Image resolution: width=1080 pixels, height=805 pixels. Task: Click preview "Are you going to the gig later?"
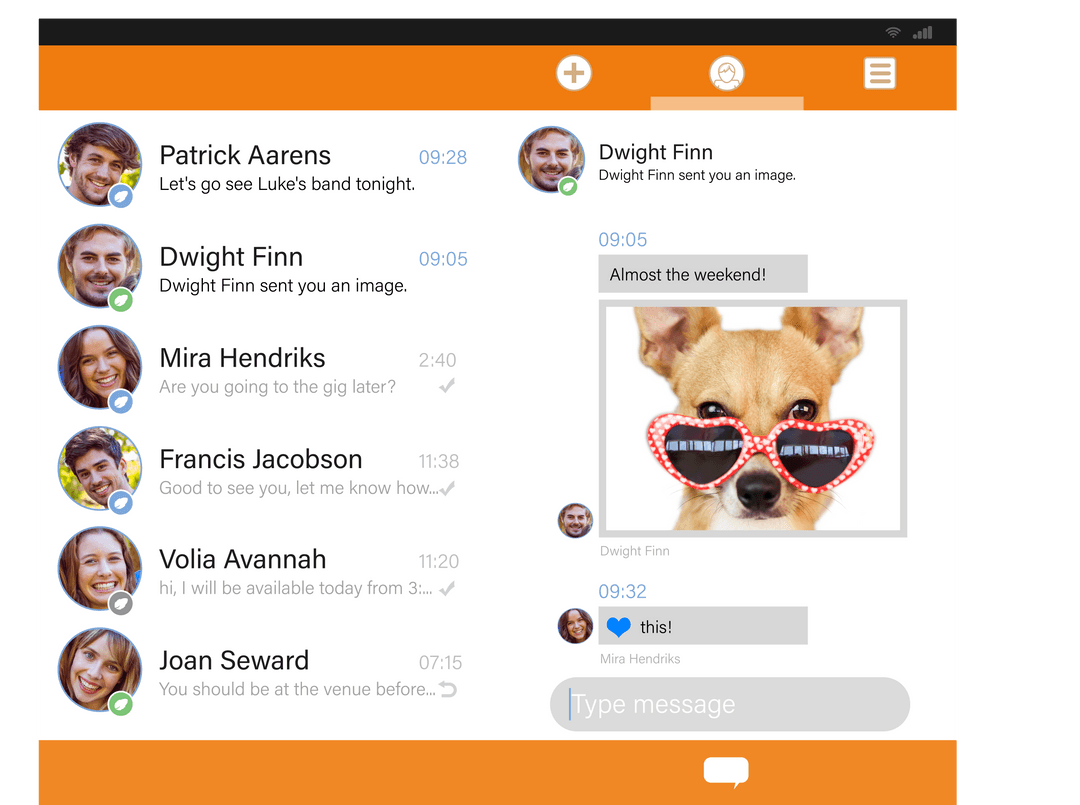click(x=278, y=387)
